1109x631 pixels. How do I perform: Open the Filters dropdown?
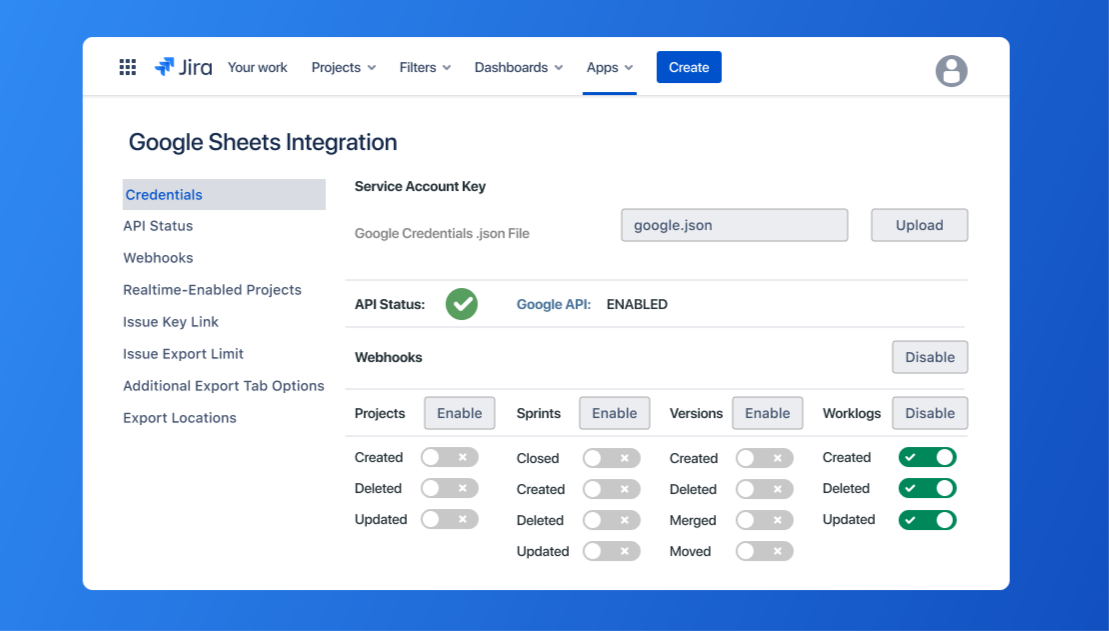(425, 67)
